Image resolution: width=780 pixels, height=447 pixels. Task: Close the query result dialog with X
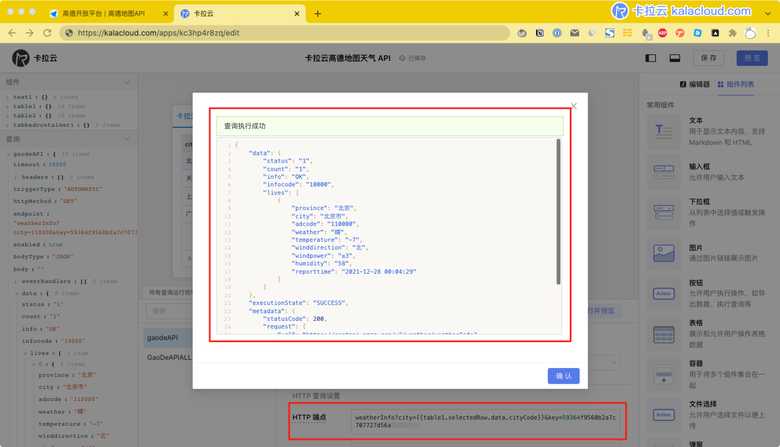(x=574, y=106)
